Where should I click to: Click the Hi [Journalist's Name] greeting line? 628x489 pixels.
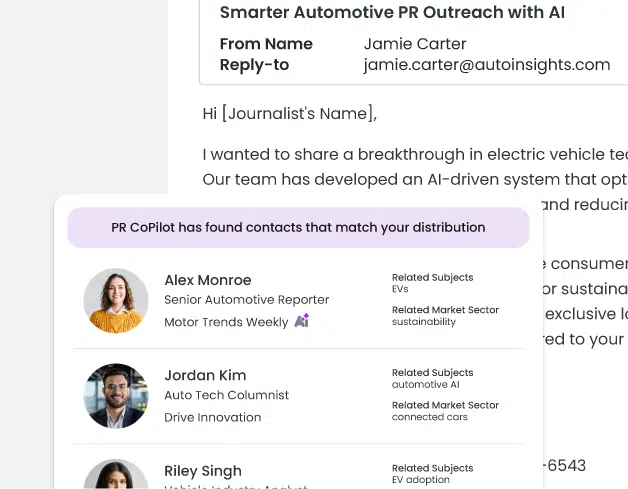290,114
